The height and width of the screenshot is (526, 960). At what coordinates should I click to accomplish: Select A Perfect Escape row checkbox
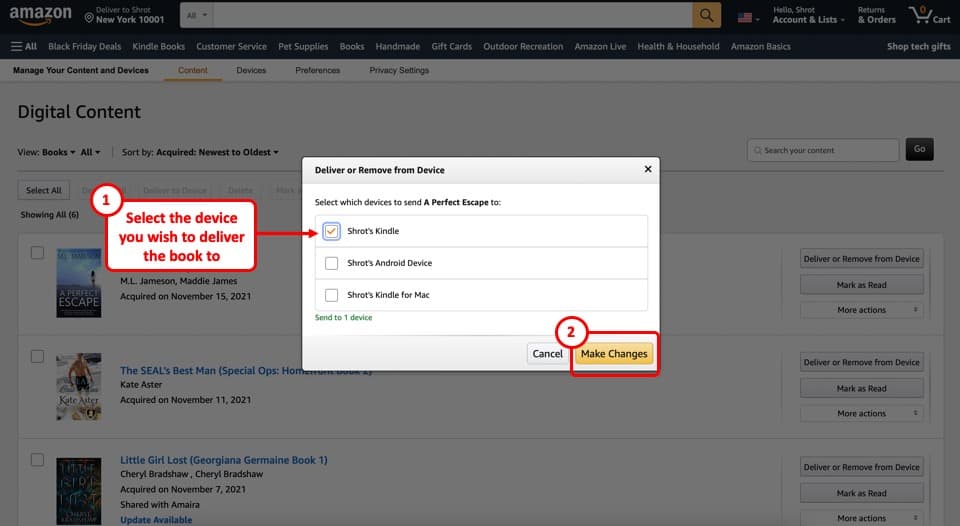[x=37, y=253]
